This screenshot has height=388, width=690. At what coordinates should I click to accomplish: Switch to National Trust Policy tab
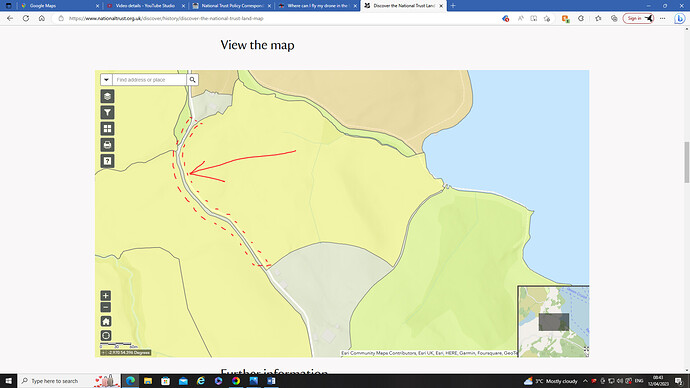point(232,6)
